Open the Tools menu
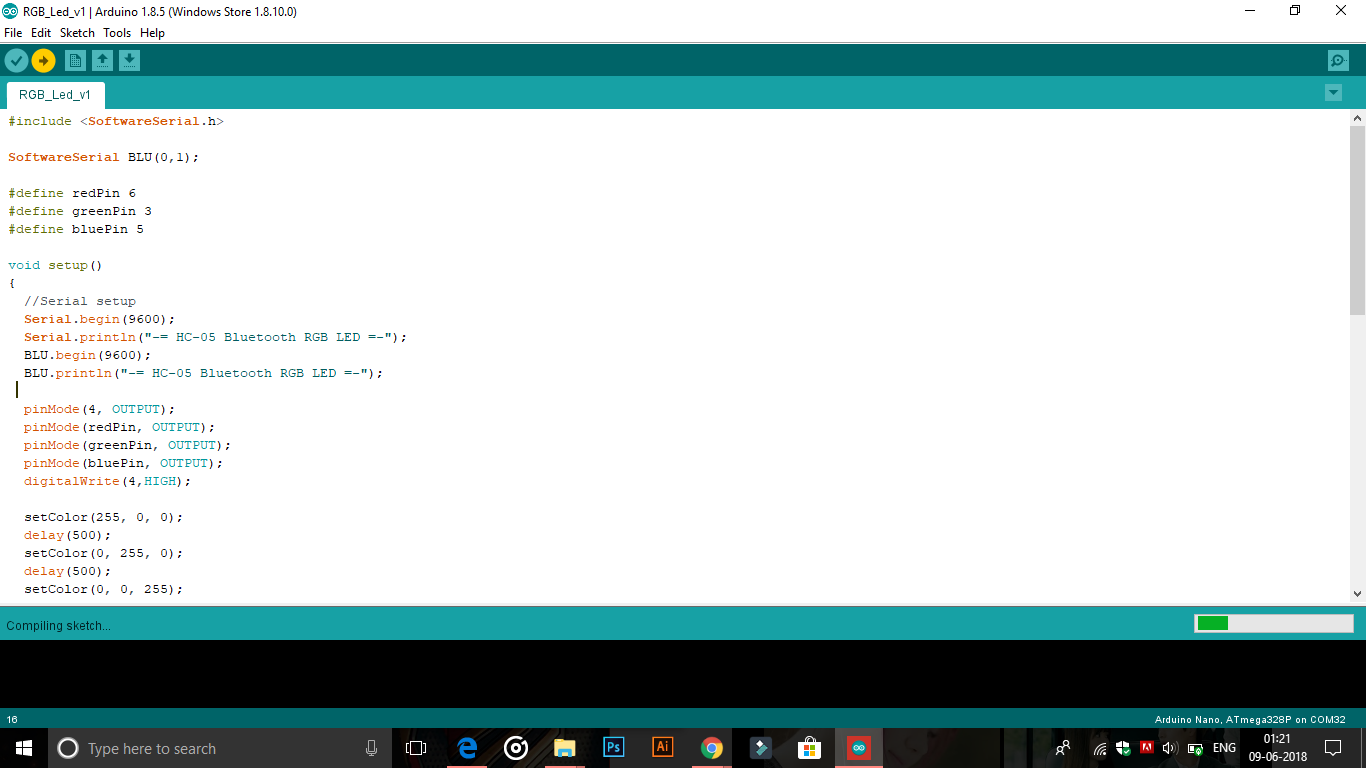The image size is (1366, 768). click(x=116, y=32)
